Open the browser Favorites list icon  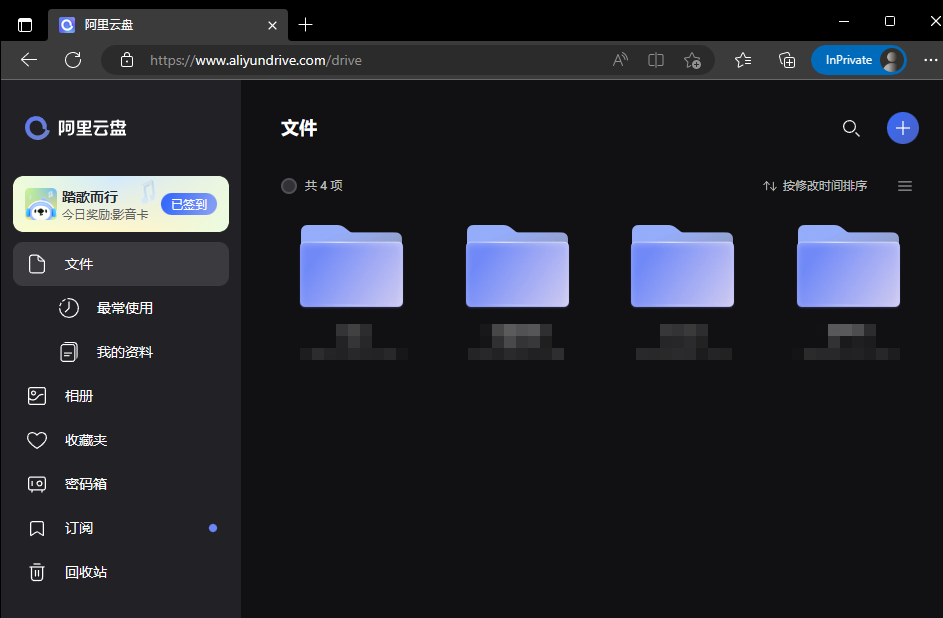743,60
